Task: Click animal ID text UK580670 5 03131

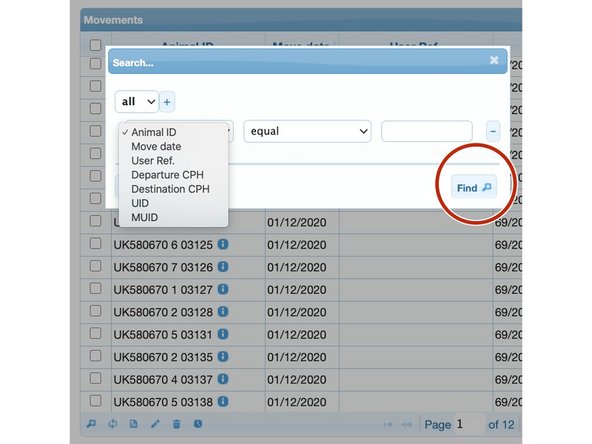Action: click(163, 335)
